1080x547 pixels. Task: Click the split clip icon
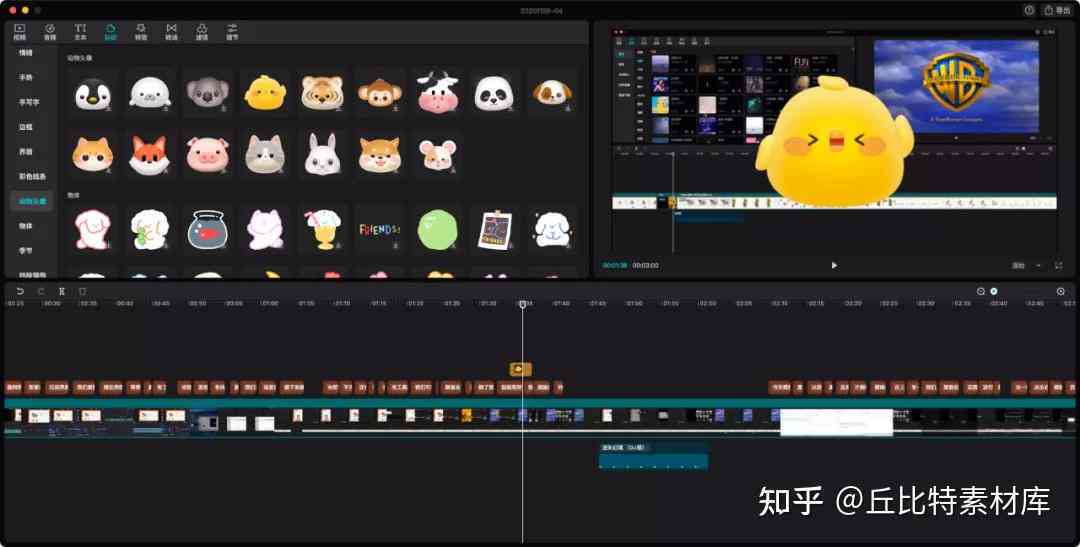(61, 291)
